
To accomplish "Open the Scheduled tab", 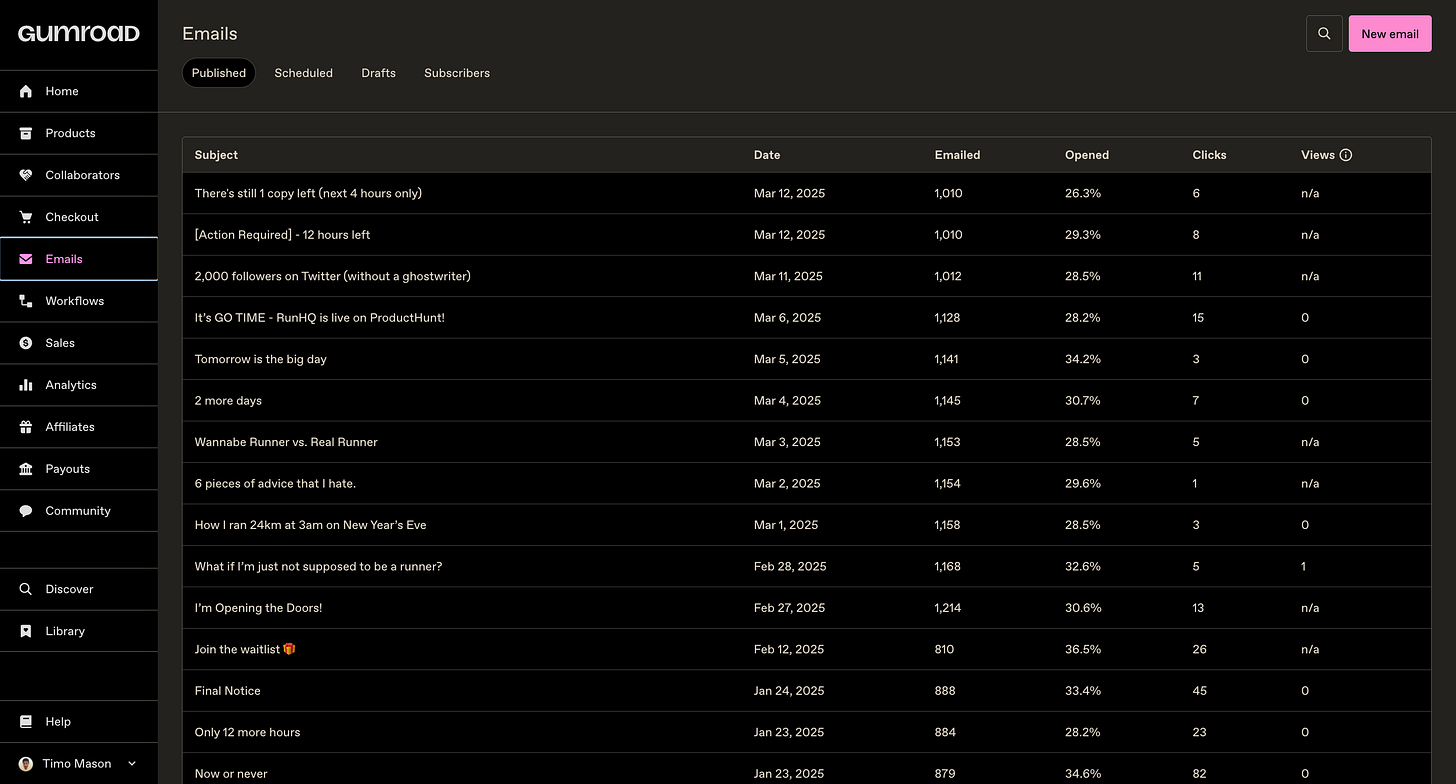I will [x=303, y=73].
